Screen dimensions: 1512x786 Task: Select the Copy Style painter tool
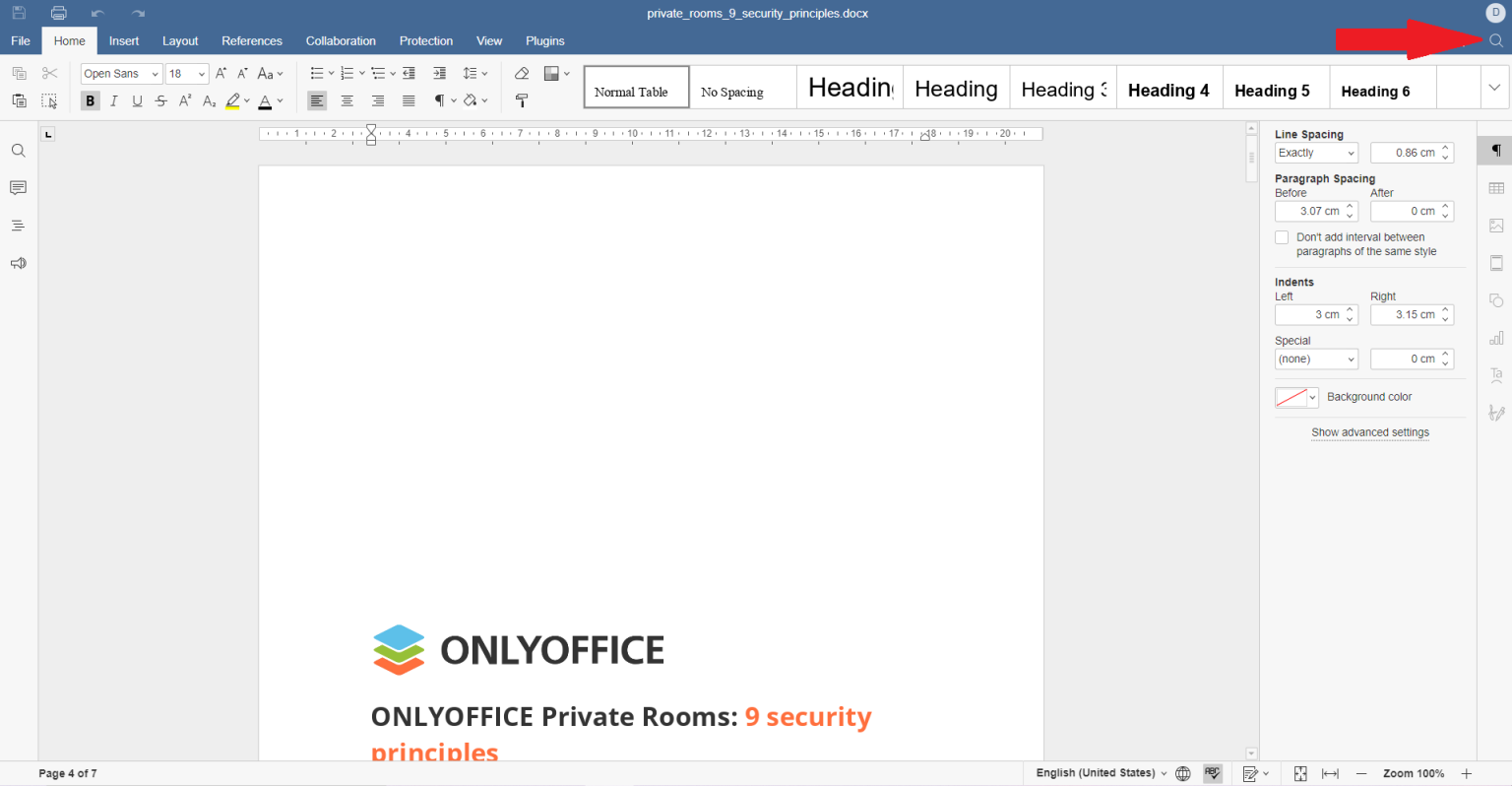point(522,99)
